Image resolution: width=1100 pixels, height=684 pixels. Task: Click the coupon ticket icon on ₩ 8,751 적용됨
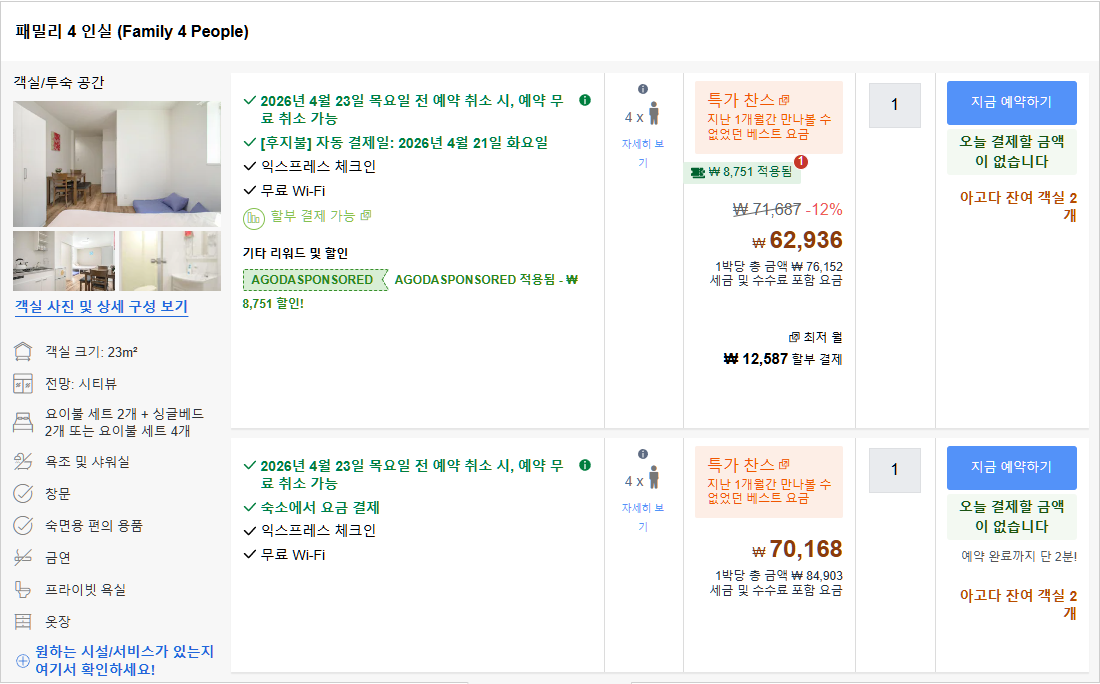pos(697,172)
